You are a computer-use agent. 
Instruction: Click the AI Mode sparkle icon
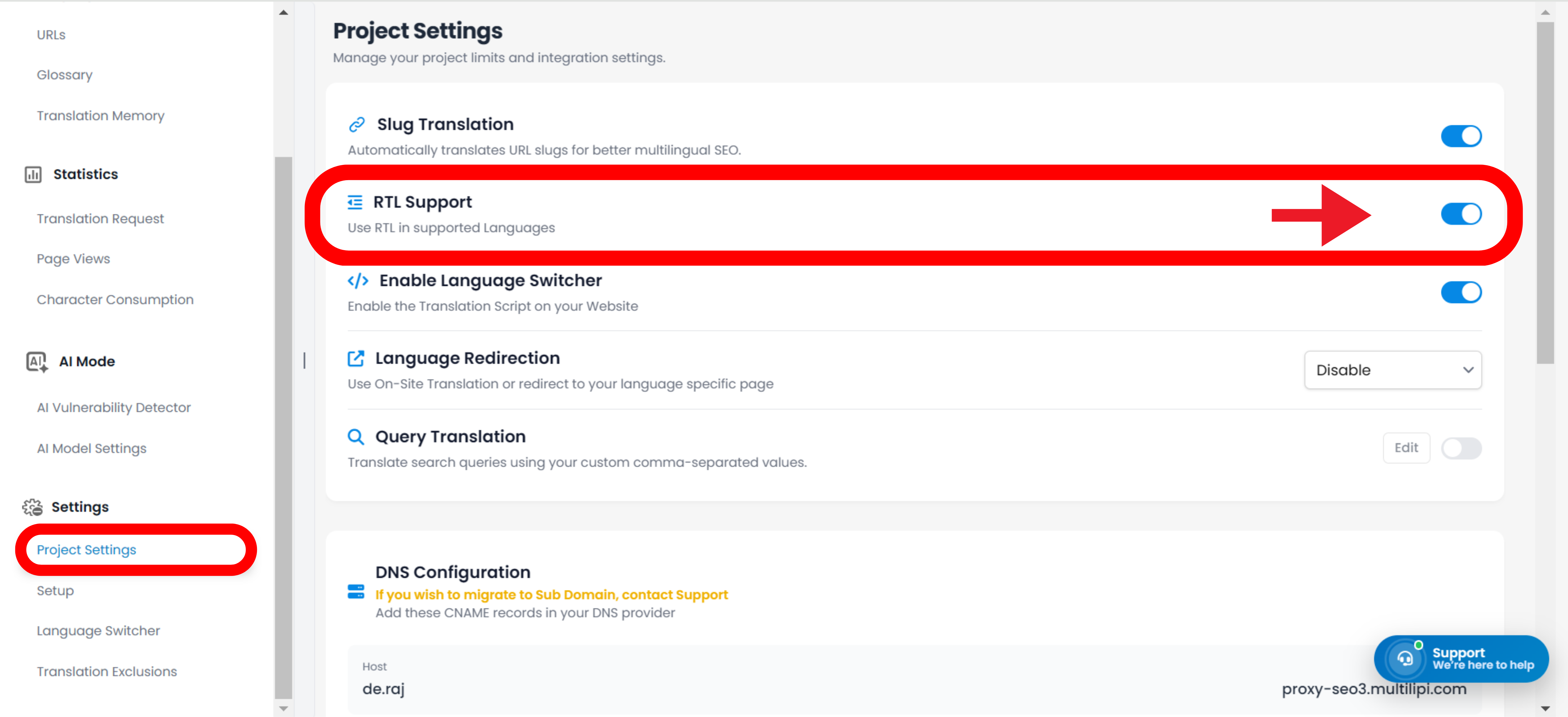coord(37,362)
